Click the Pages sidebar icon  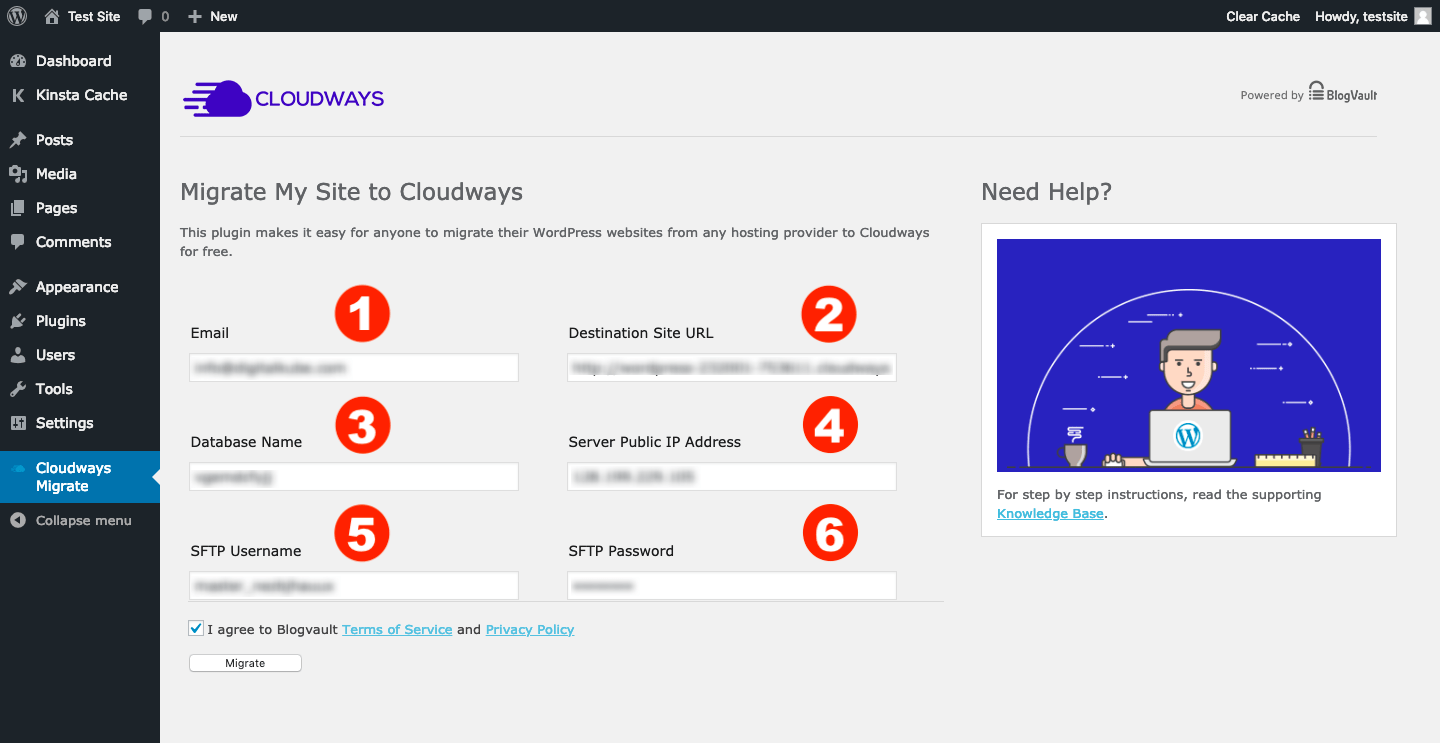coord(17,207)
